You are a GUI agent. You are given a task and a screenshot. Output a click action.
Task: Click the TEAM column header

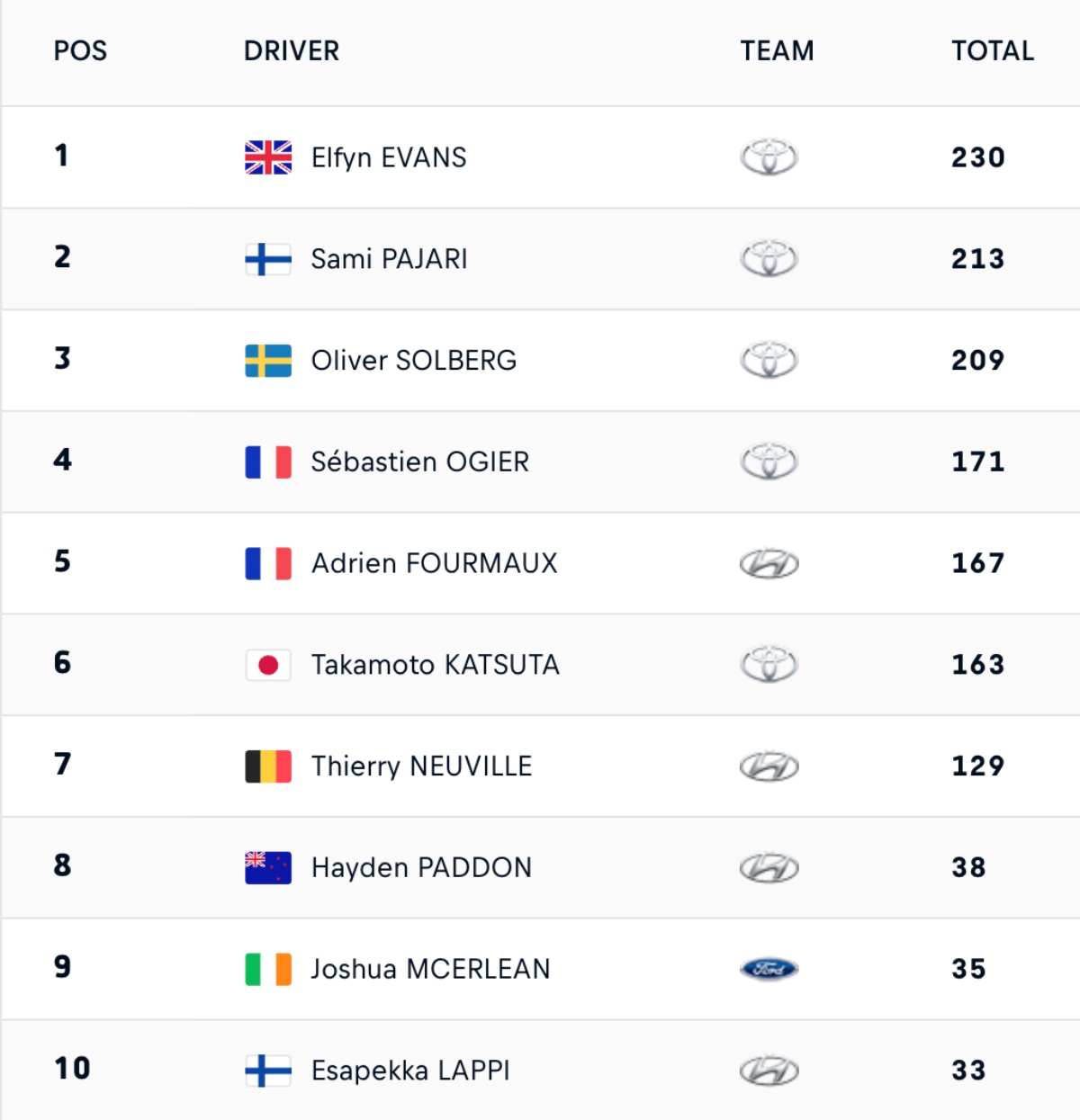point(777,50)
